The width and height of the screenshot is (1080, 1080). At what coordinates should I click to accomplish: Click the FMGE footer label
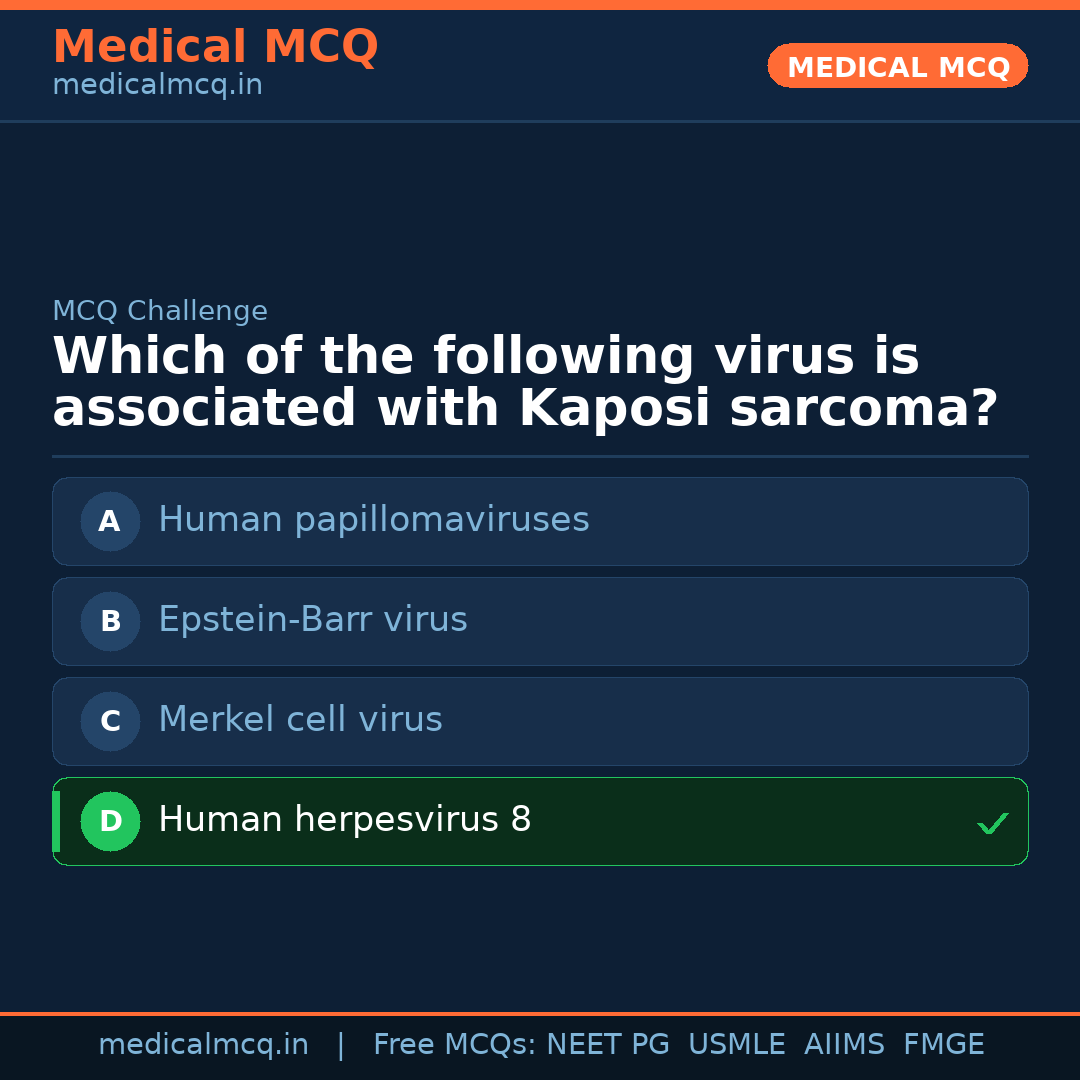(x=944, y=1045)
